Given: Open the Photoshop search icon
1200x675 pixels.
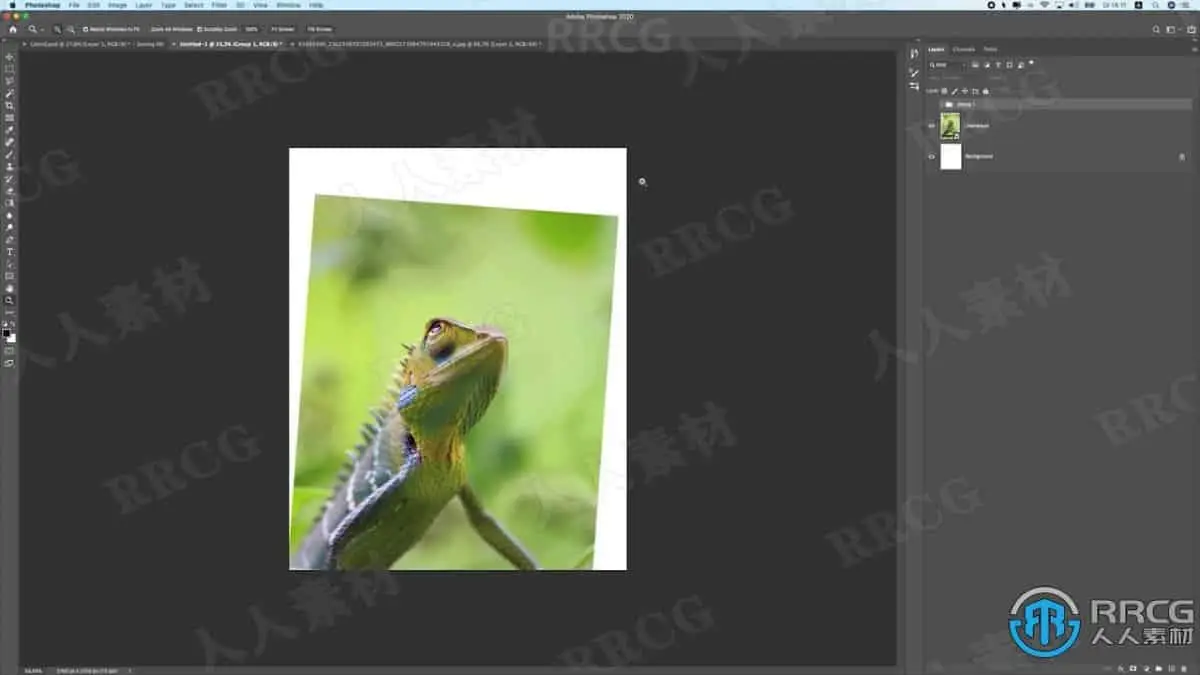Looking at the screenshot, I should [x=1156, y=29].
